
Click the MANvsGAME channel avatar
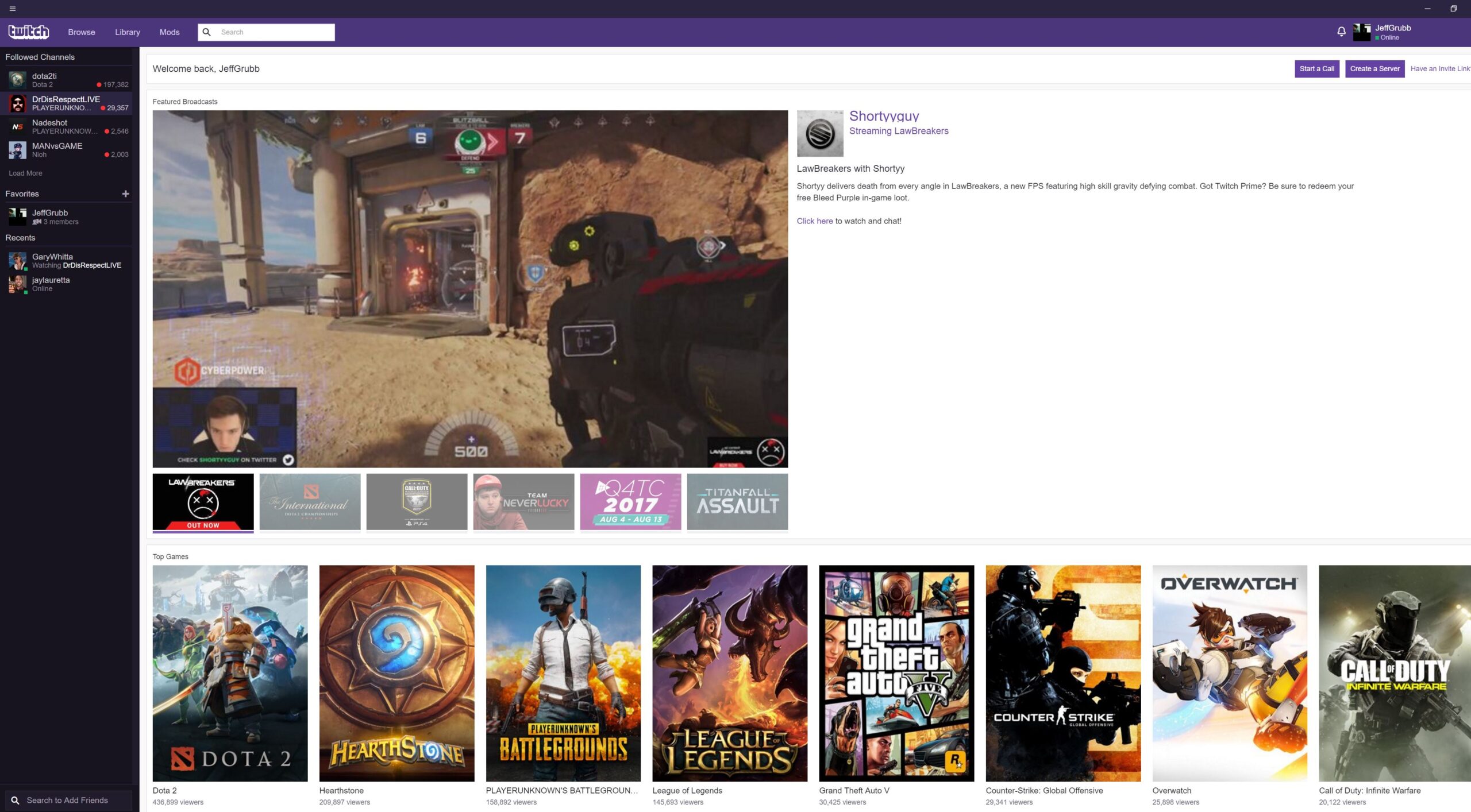click(x=17, y=150)
